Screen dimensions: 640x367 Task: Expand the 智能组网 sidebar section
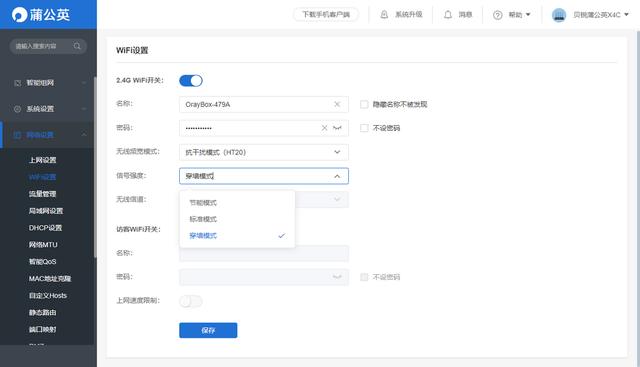click(49, 83)
